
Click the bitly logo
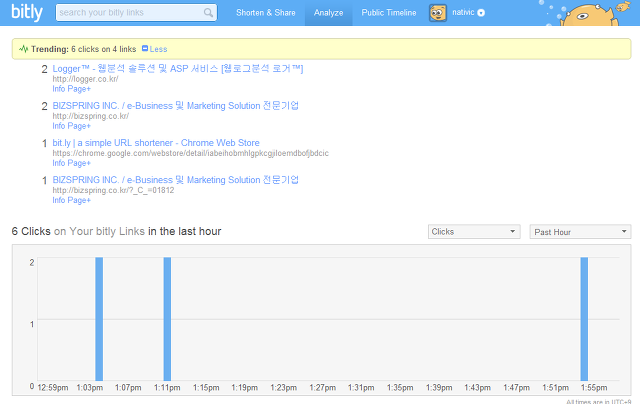click(22, 12)
